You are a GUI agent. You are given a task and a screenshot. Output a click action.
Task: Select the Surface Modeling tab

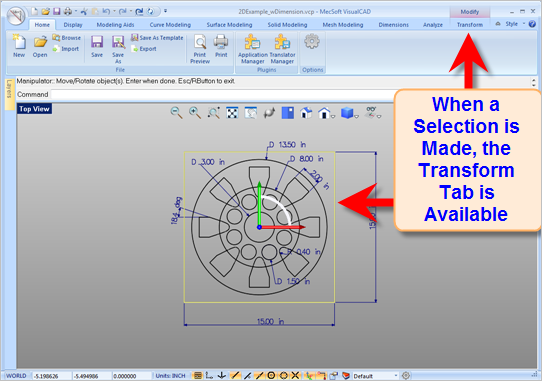229,25
